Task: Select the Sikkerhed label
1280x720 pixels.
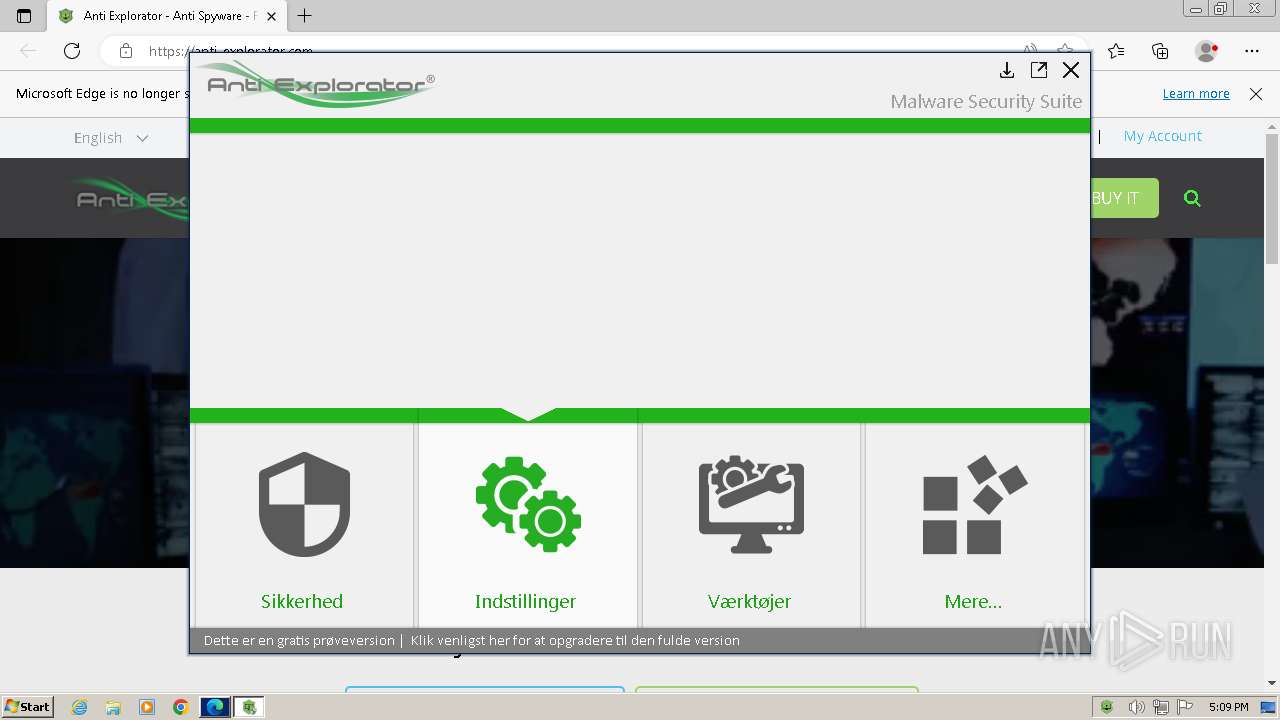Action: coord(302,601)
